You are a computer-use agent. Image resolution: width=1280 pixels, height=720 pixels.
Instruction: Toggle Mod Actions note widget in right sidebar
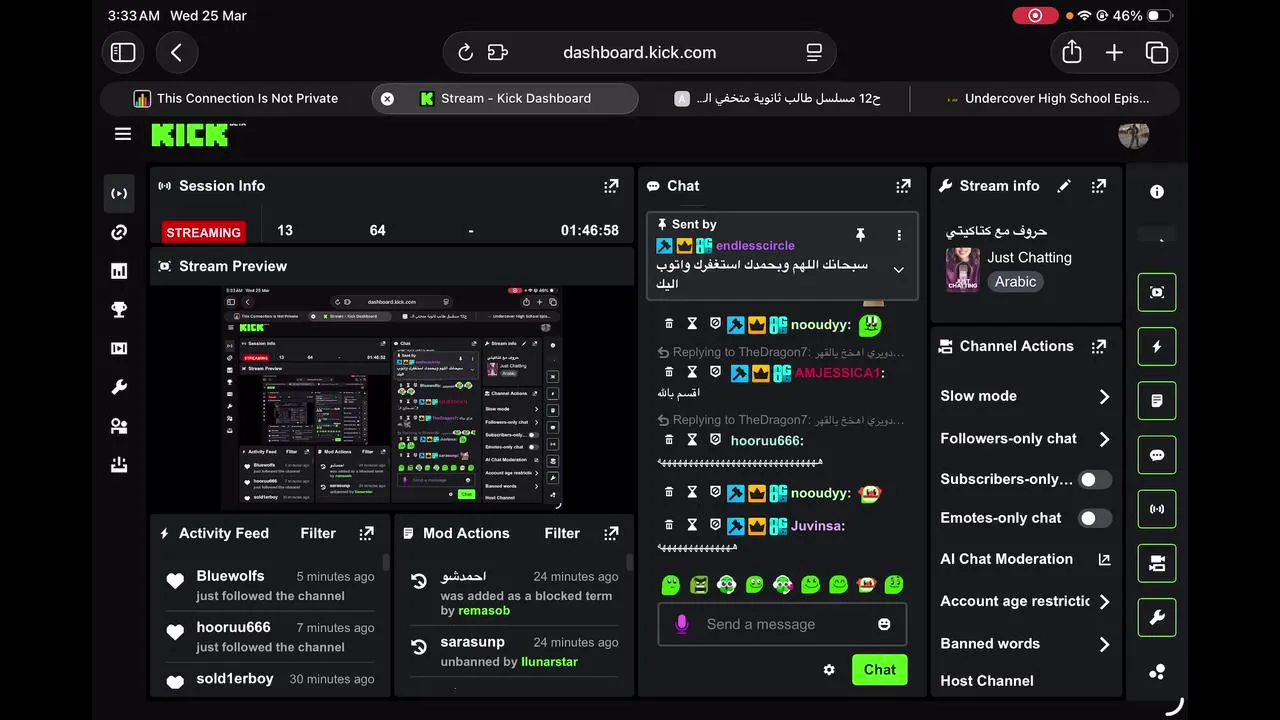coord(1157,401)
